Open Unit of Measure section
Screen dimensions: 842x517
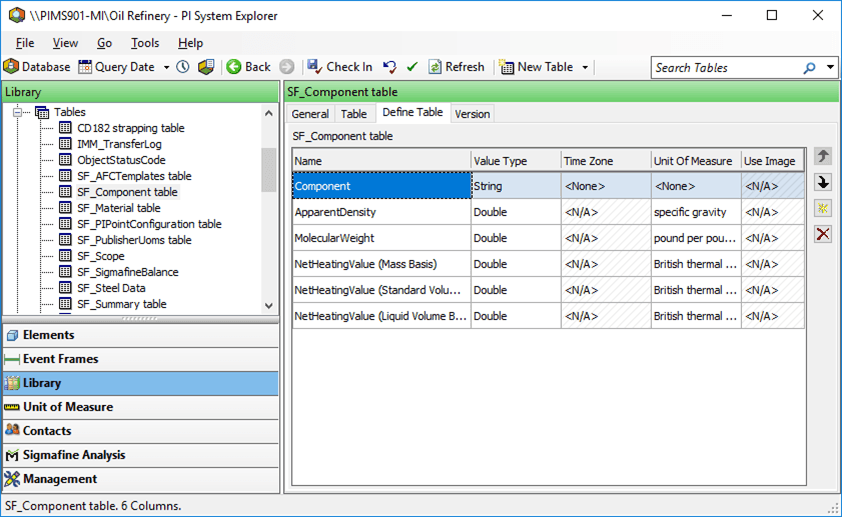[x=141, y=407]
